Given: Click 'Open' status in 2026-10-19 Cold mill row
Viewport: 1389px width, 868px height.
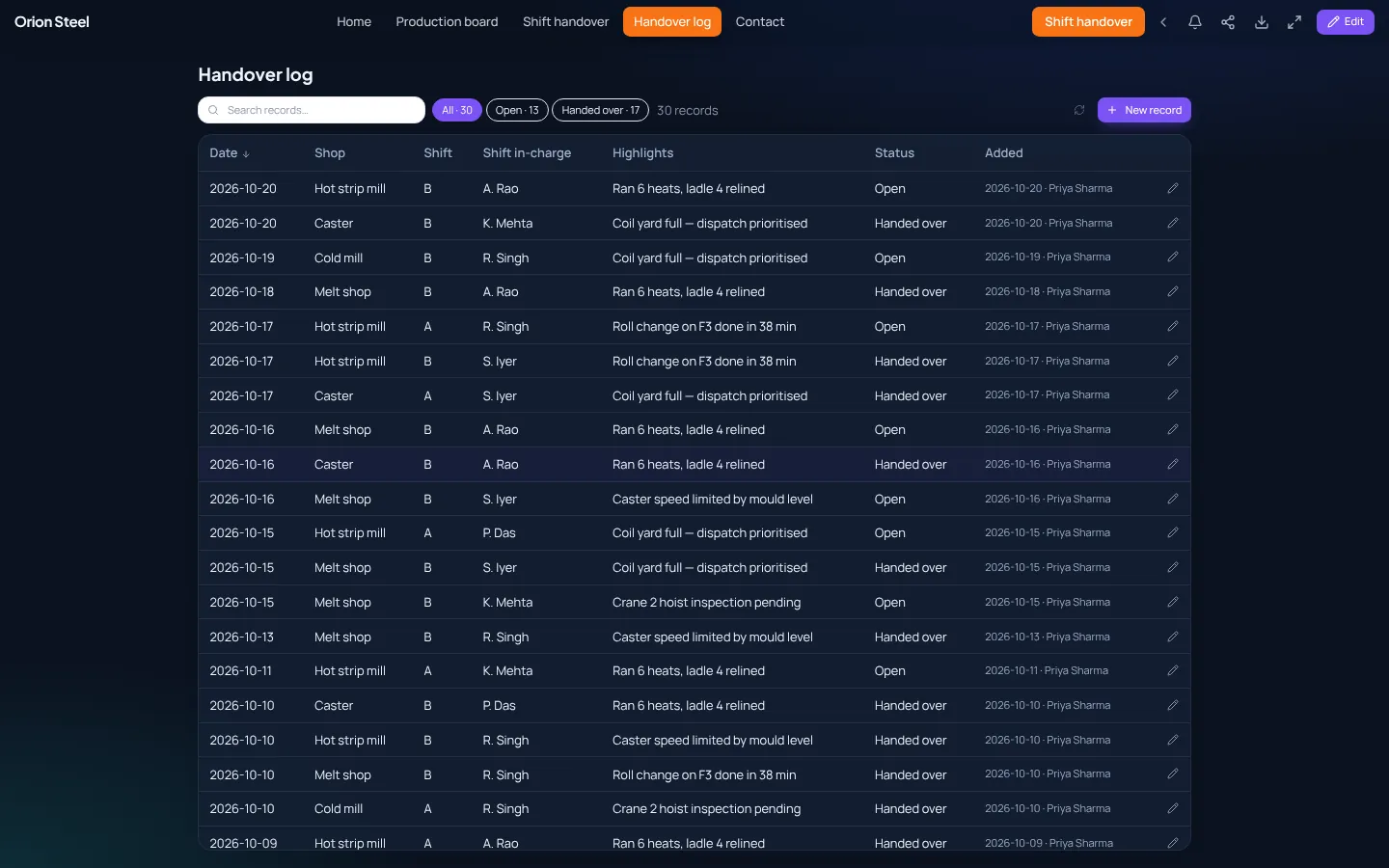Looking at the screenshot, I should coord(889,258).
